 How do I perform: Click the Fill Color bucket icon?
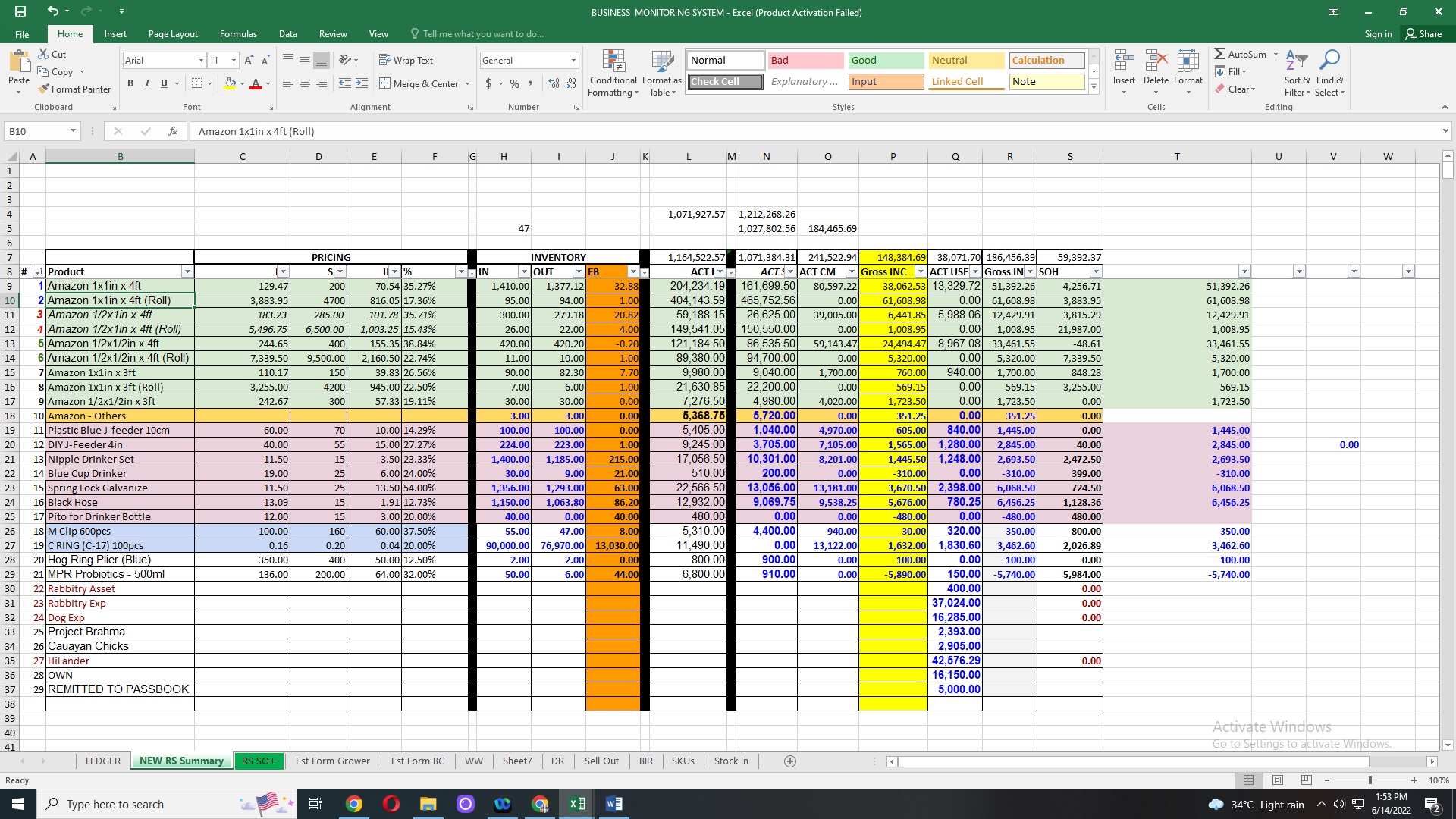[230, 83]
